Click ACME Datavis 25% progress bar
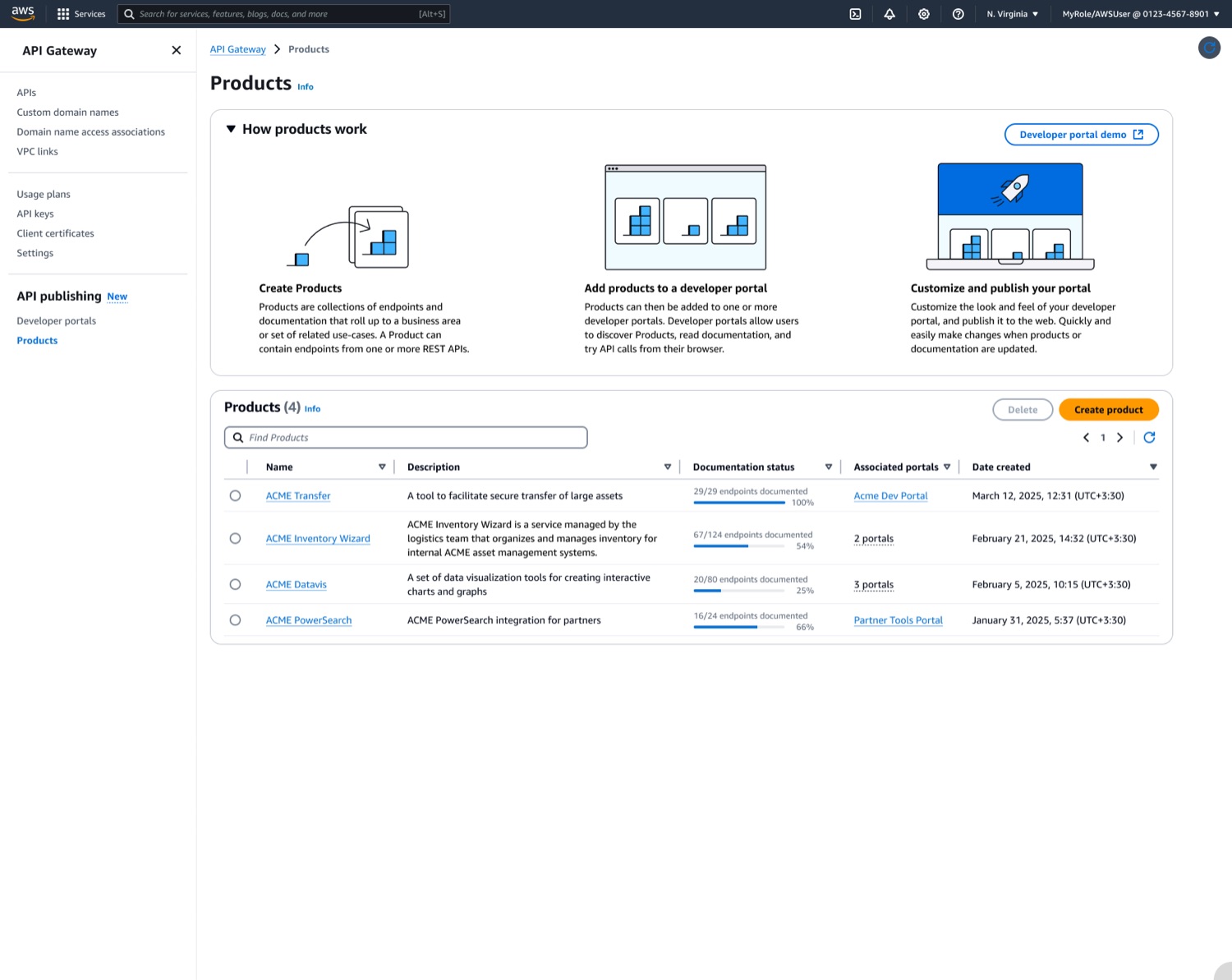This screenshot has height=980, width=1232. click(x=739, y=591)
